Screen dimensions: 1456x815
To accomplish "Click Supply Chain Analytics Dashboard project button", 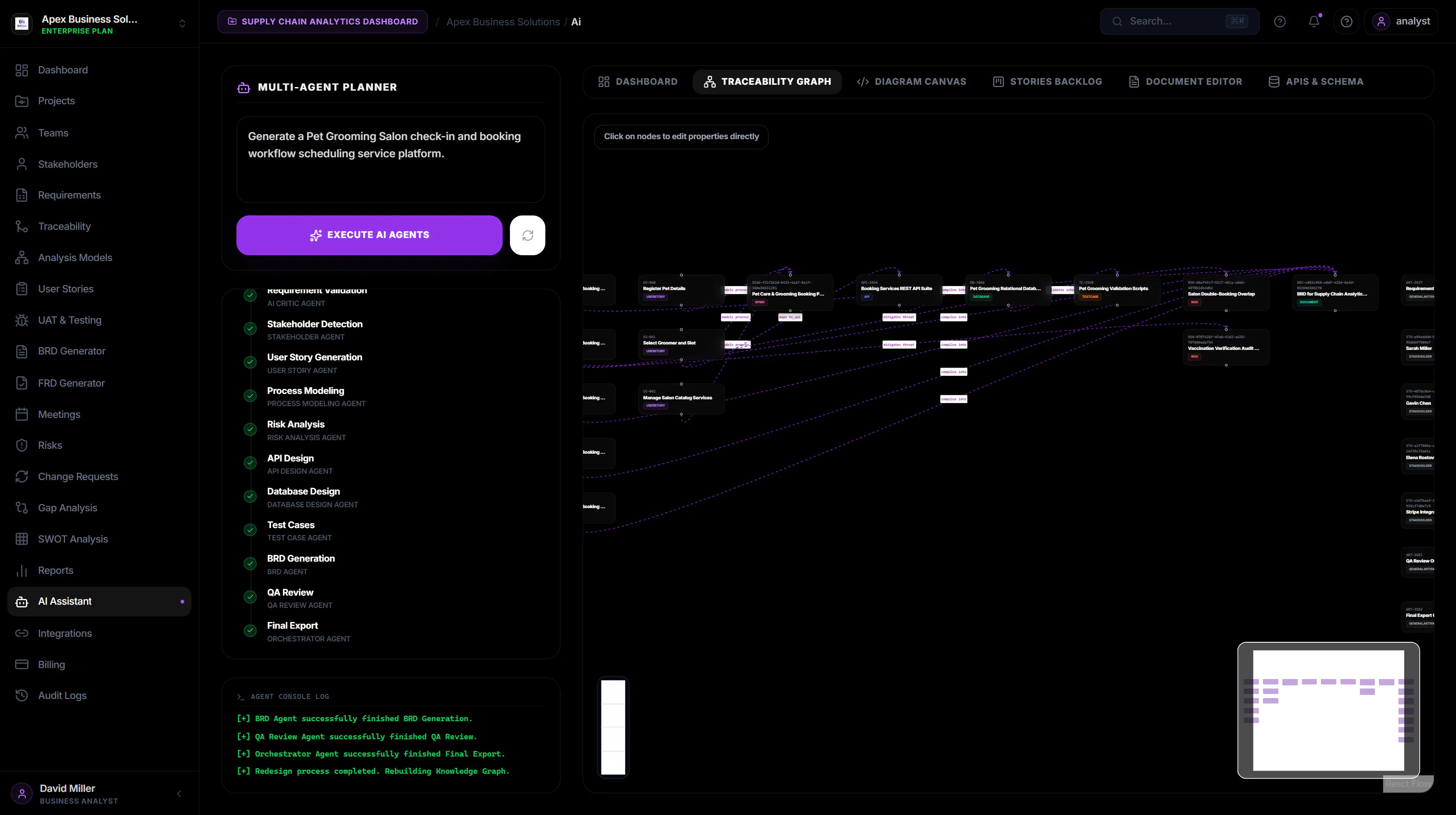I will (x=323, y=21).
